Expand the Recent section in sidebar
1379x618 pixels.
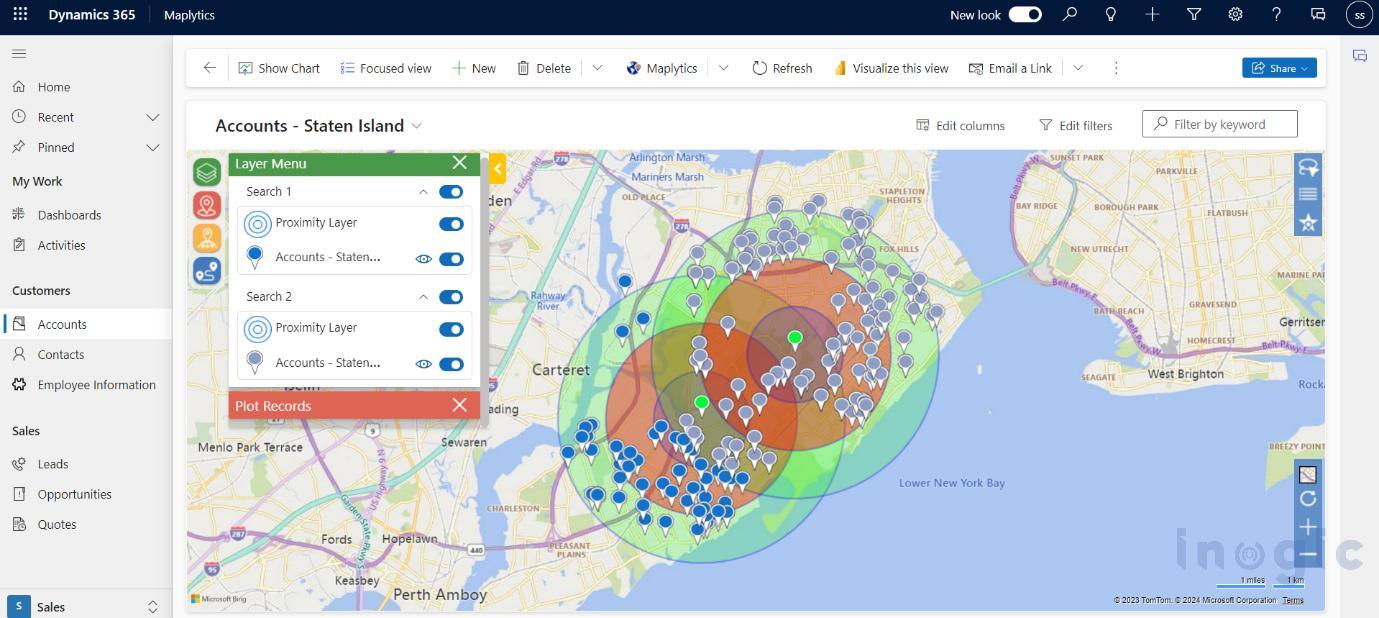point(152,117)
